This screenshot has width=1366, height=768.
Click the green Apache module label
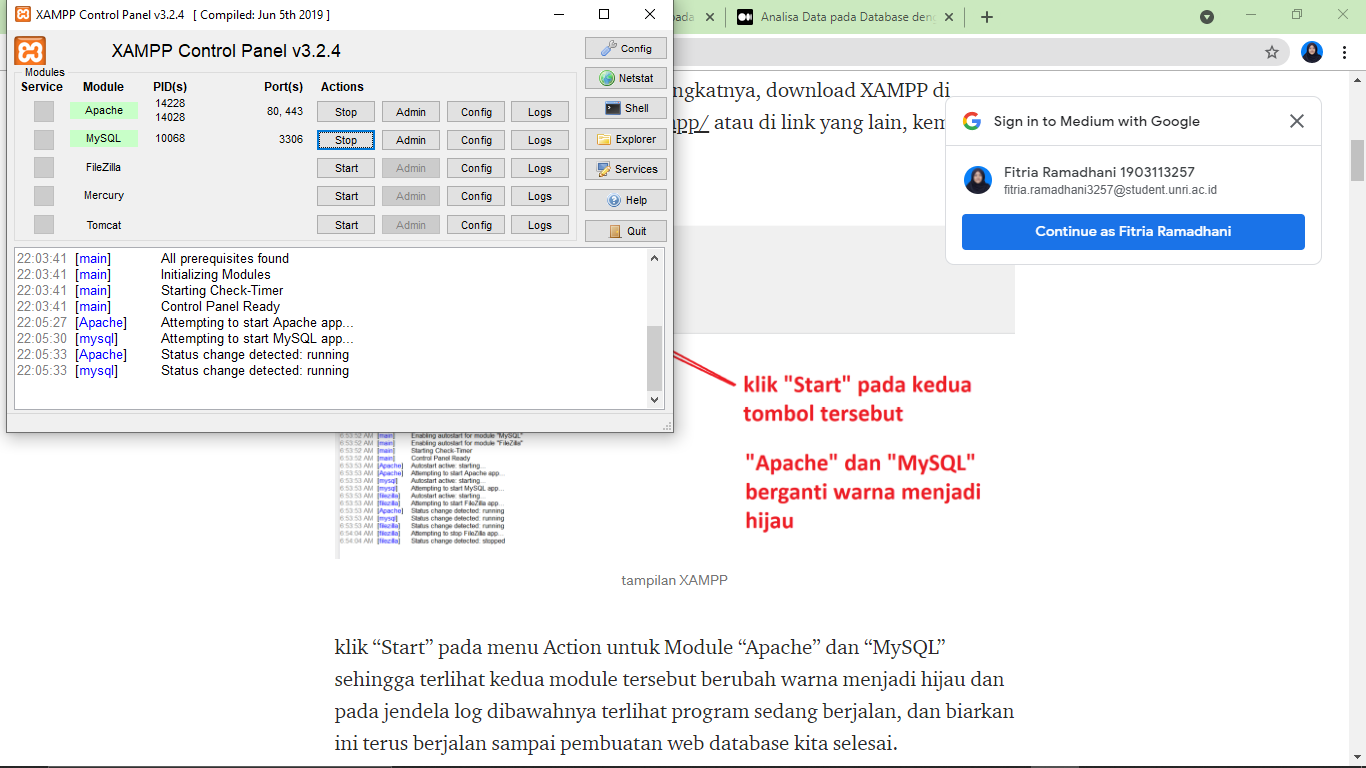click(x=104, y=110)
